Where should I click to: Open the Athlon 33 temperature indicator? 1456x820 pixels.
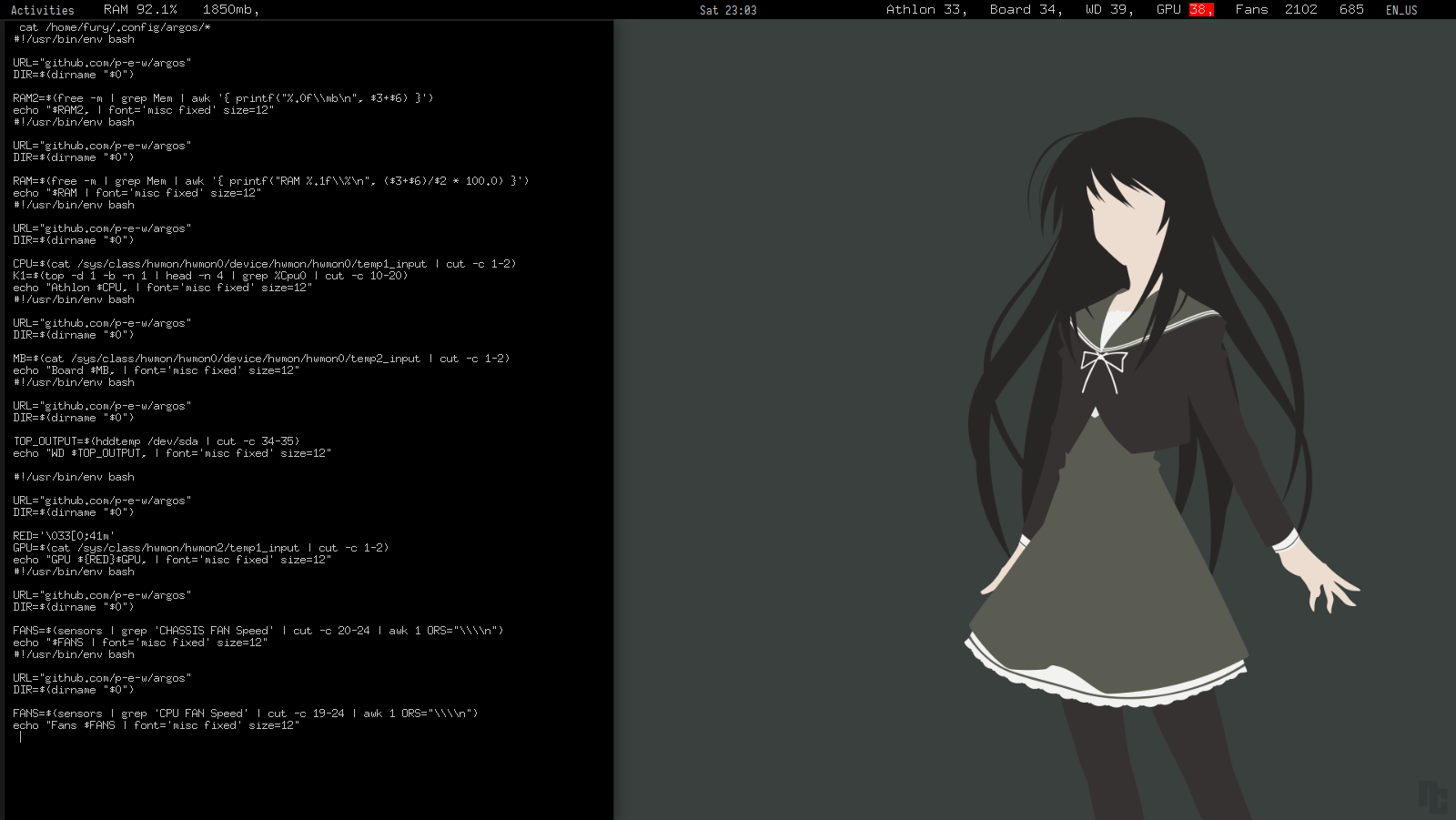coord(926,9)
